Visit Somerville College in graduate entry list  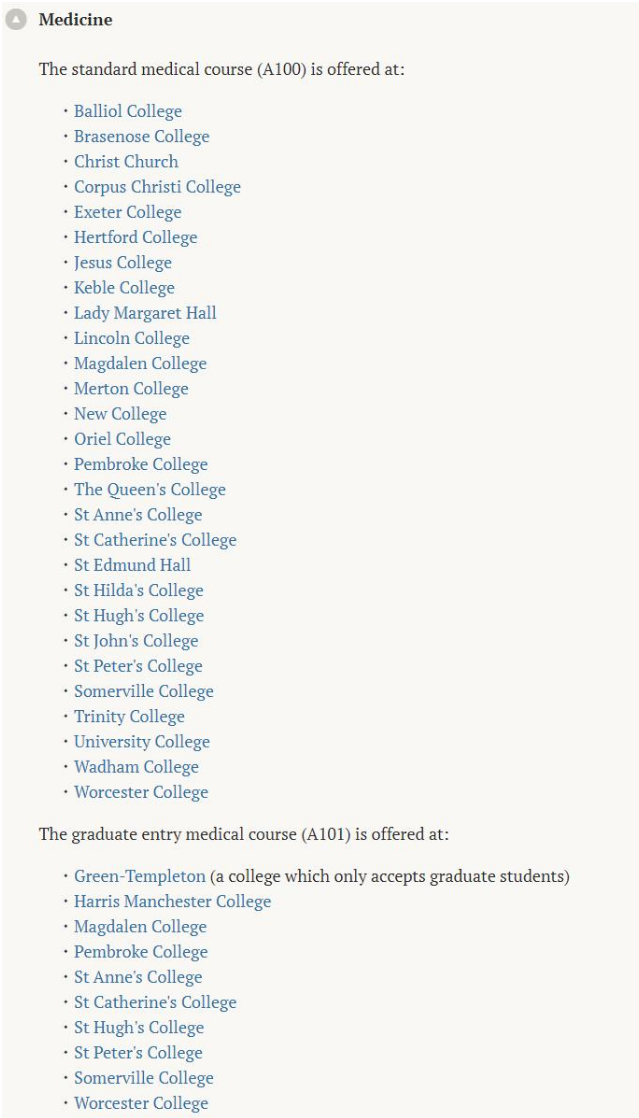click(144, 1078)
